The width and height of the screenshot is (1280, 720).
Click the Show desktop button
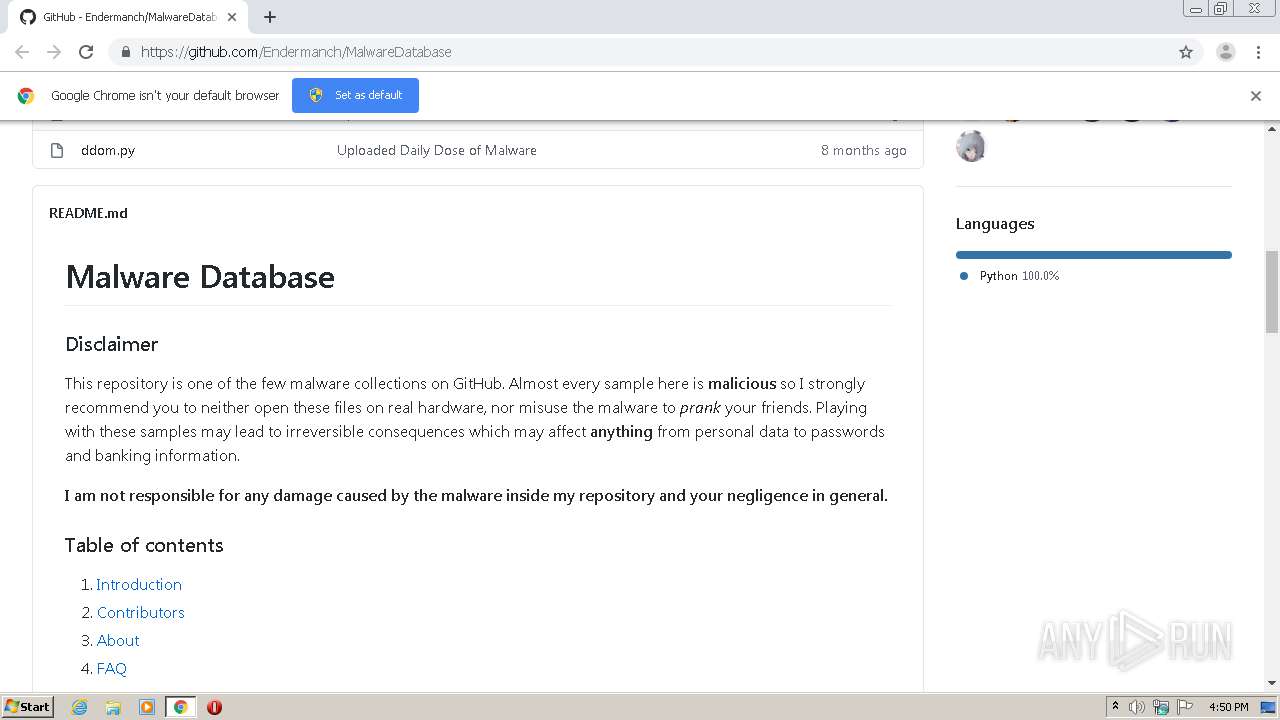1269,707
